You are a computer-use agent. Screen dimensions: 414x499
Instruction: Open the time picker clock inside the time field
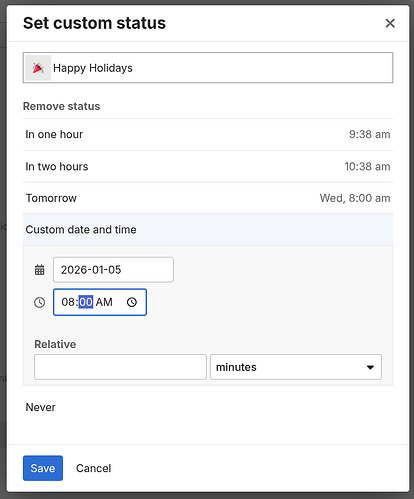tap(132, 302)
